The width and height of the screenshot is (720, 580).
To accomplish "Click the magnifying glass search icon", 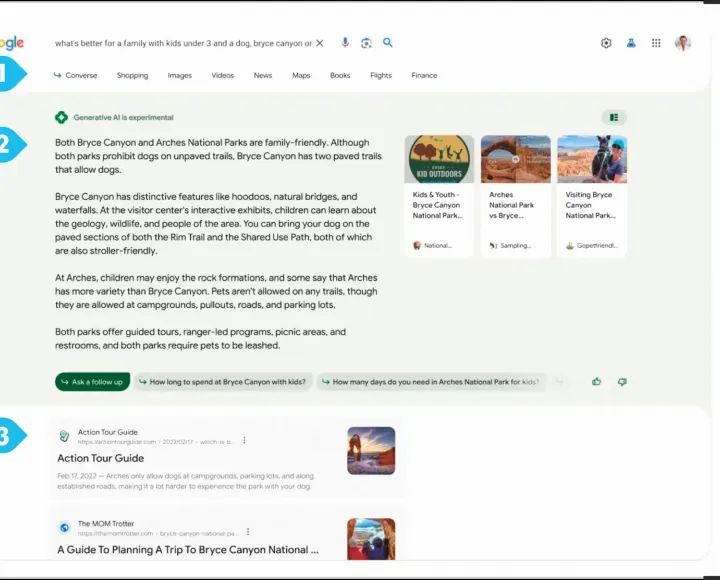I will pos(388,43).
